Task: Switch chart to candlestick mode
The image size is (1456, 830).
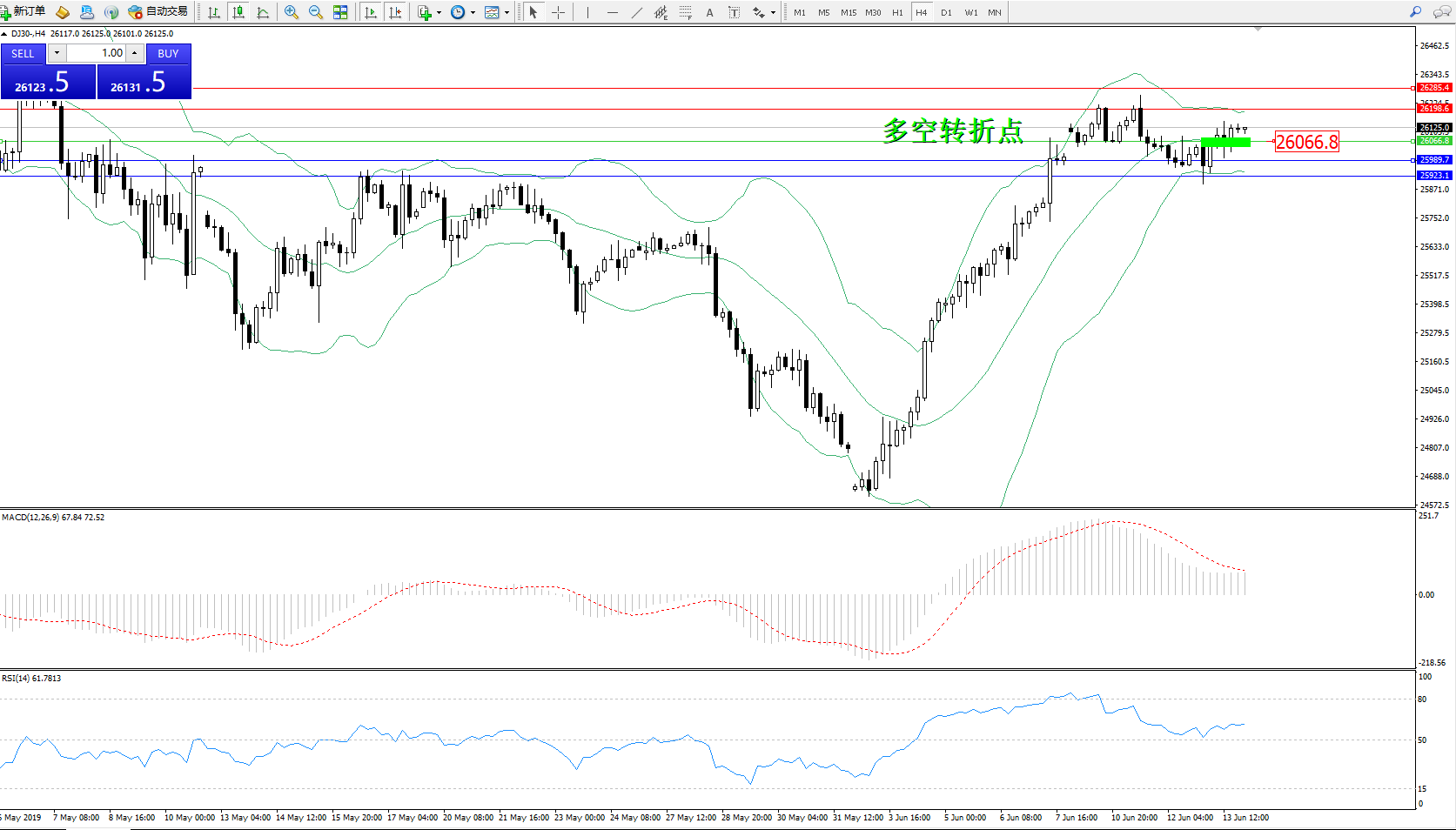Action: click(238, 12)
